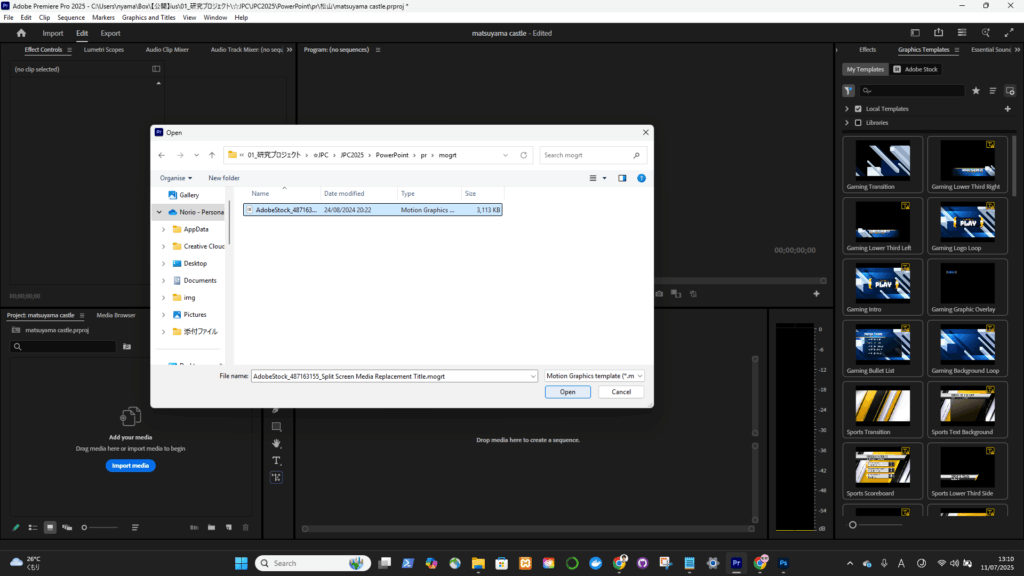
Task: Click the favorites star in Graphics Templates
Action: [976, 90]
